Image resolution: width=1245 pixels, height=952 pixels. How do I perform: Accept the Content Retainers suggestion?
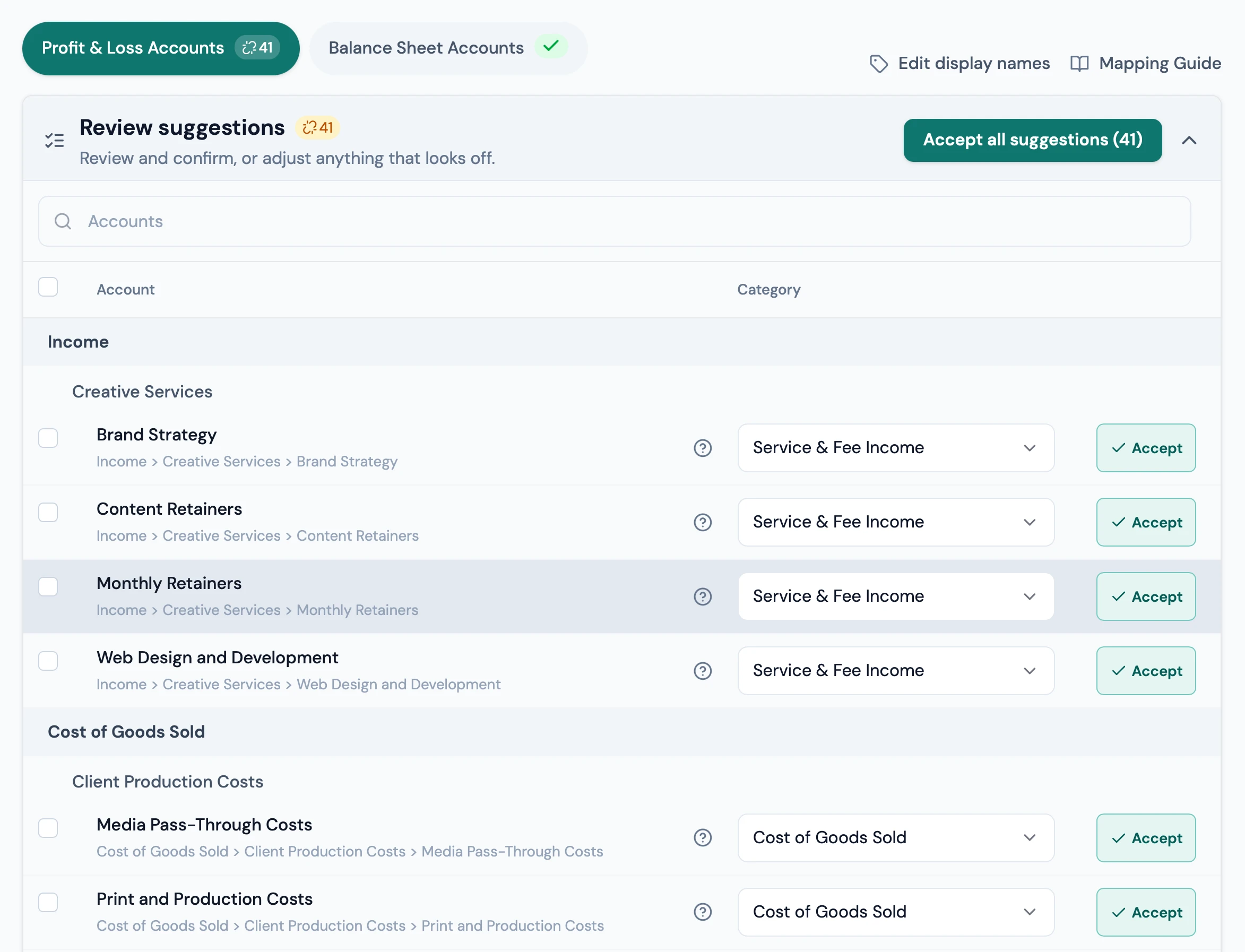(x=1145, y=522)
